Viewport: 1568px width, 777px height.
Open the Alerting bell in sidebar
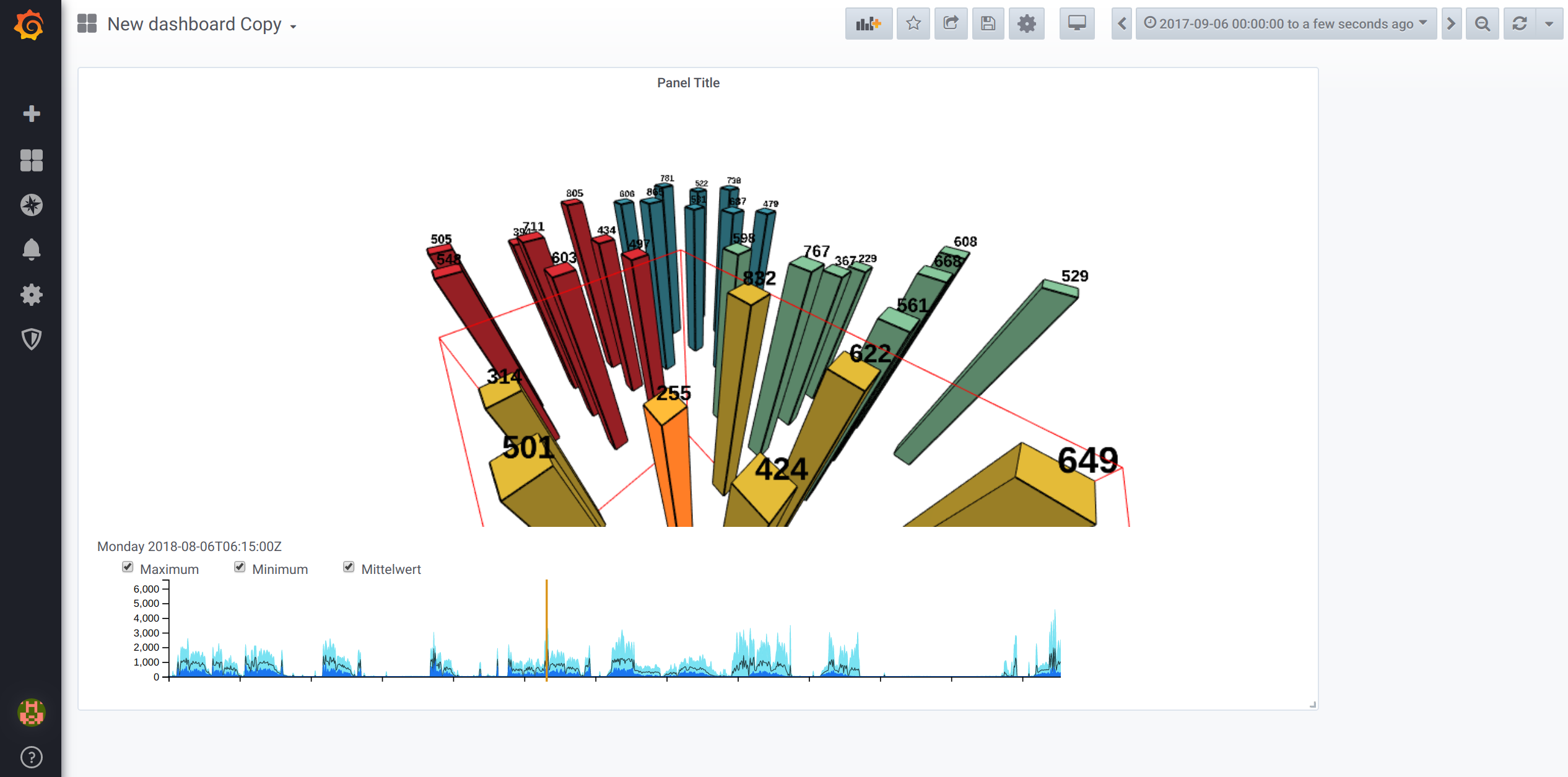point(31,250)
